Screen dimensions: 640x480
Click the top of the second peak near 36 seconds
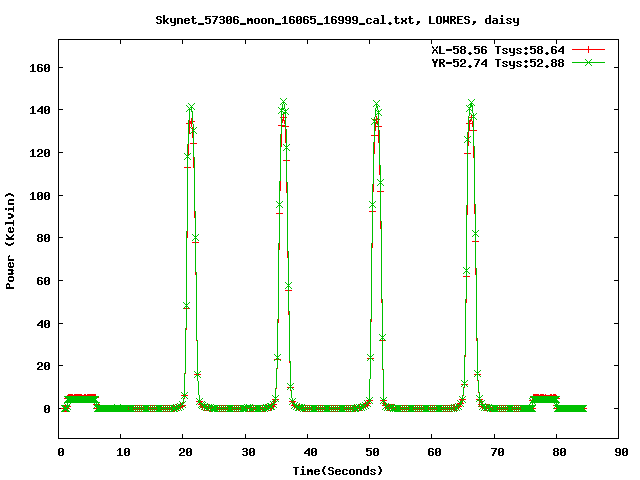tap(283, 102)
